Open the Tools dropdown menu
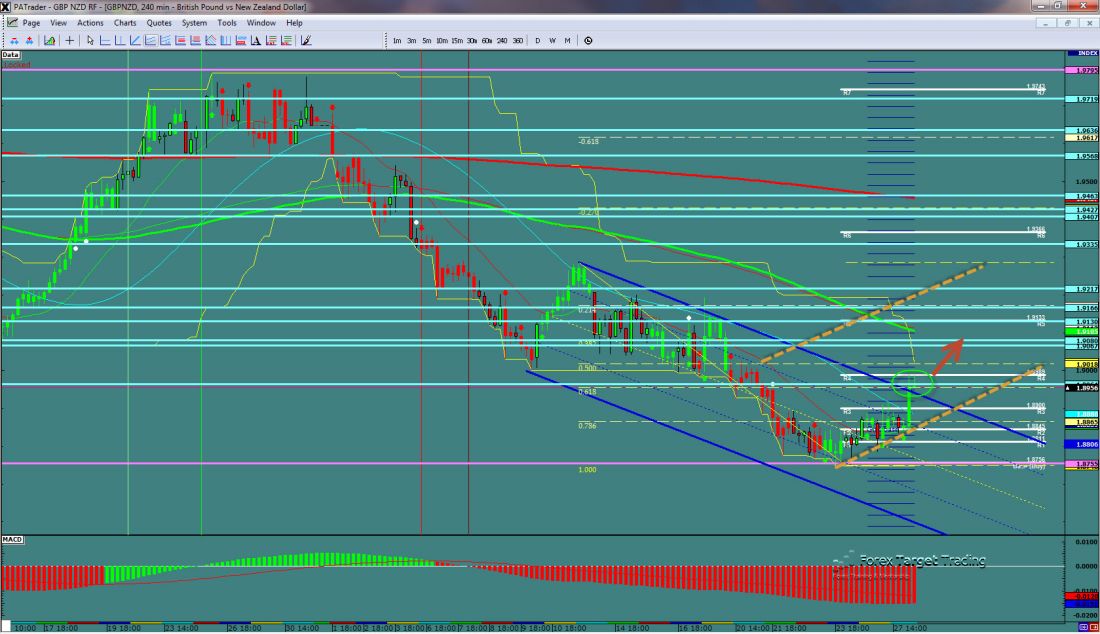Screen dimensions: 1100x634 [227, 22]
